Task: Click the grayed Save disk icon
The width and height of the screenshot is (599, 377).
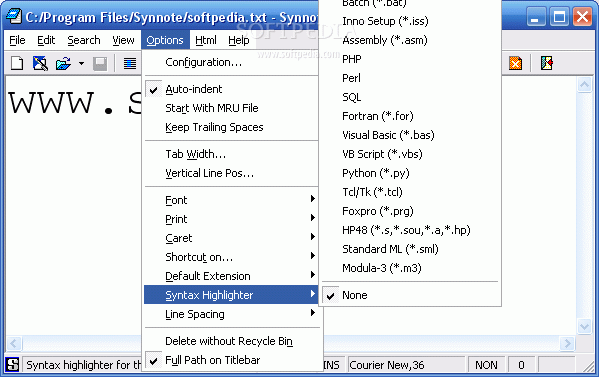Action: pos(100,64)
